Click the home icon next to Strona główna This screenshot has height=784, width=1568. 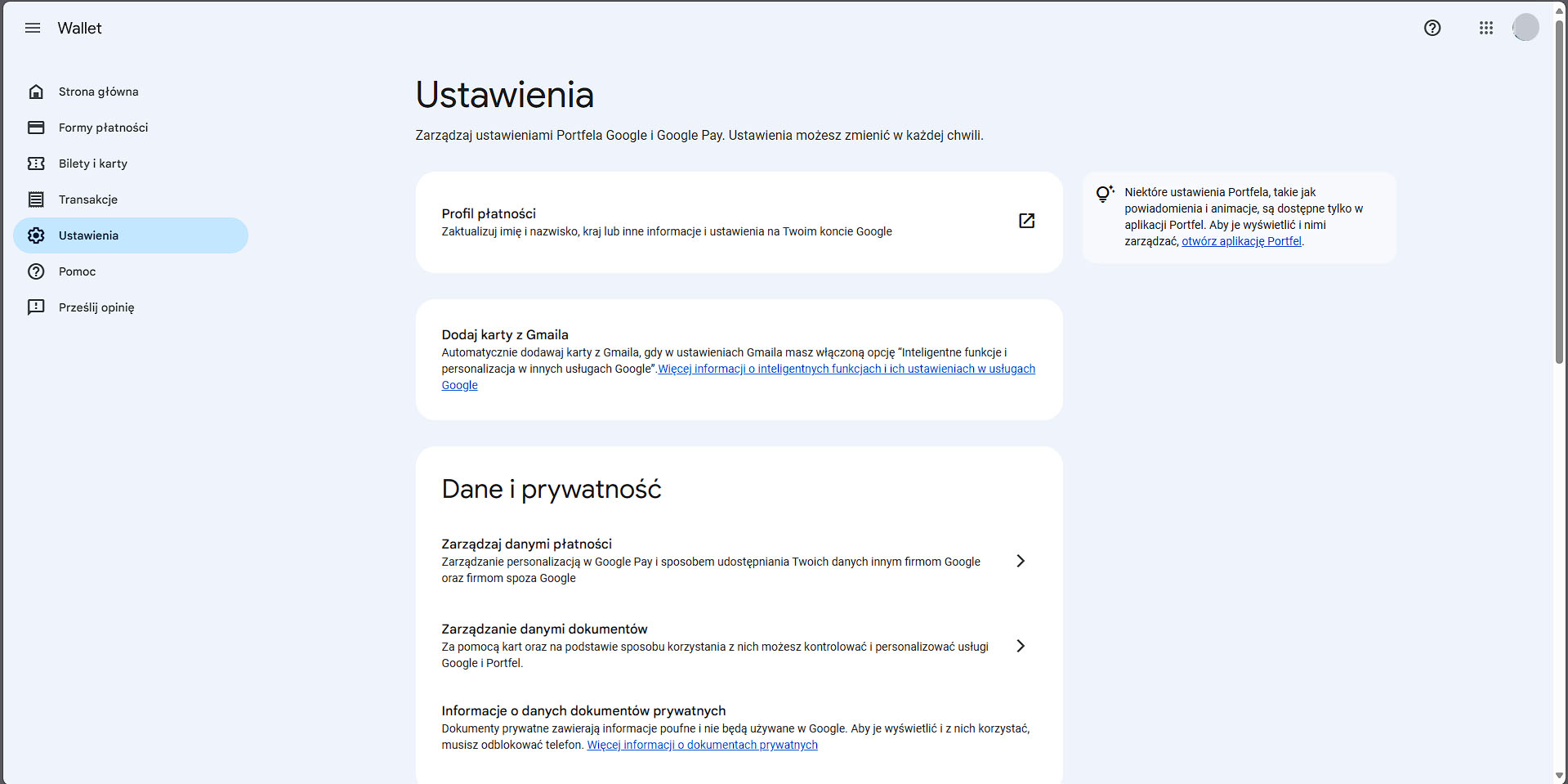pyautogui.click(x=36, y=92)
